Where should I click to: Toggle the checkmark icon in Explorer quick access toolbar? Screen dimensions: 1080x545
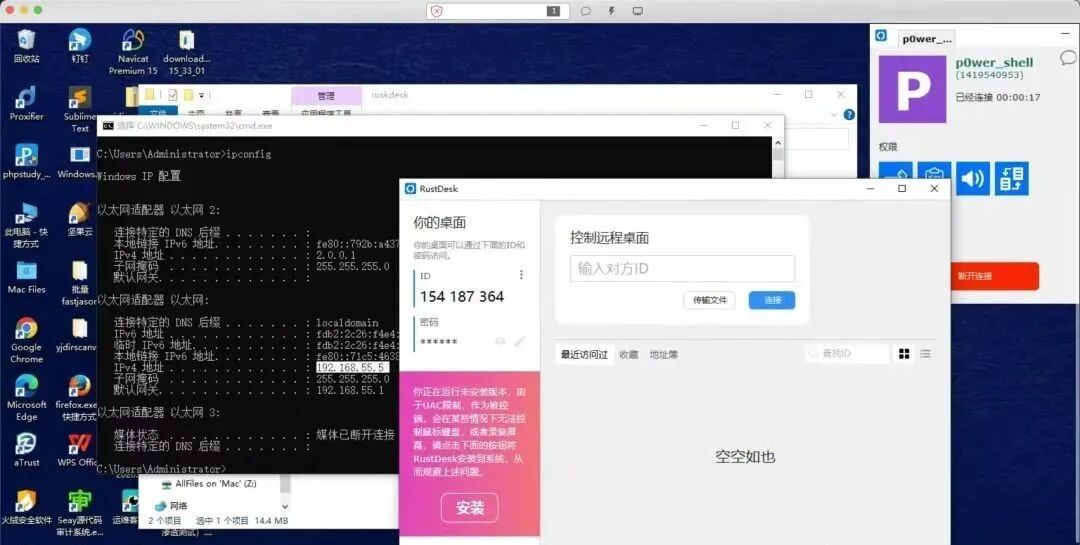pyautogui.click(x=173, y=94)
